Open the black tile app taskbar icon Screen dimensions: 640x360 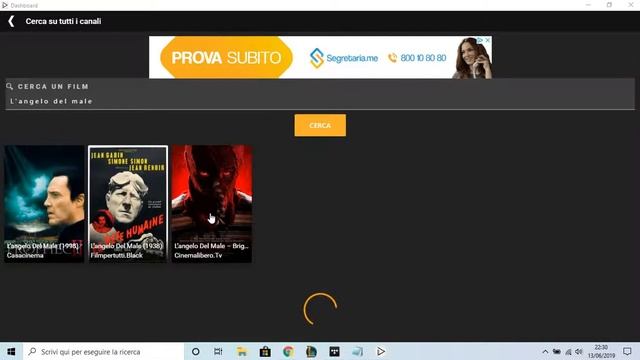(x=334, y=351)
